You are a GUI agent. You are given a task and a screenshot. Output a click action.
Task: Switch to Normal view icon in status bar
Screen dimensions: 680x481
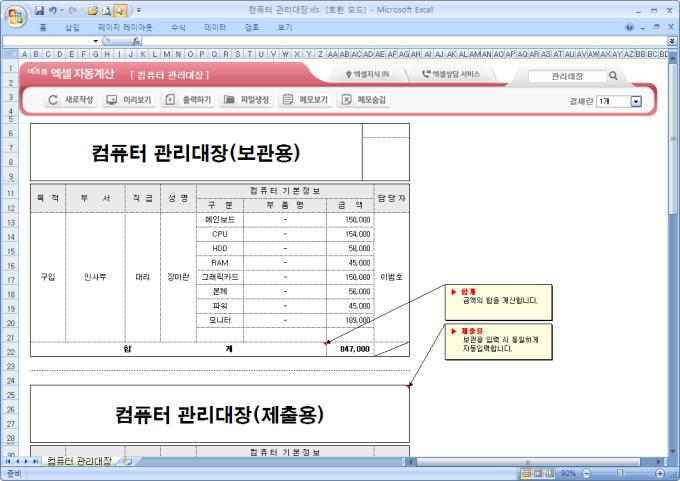(526, 473)
